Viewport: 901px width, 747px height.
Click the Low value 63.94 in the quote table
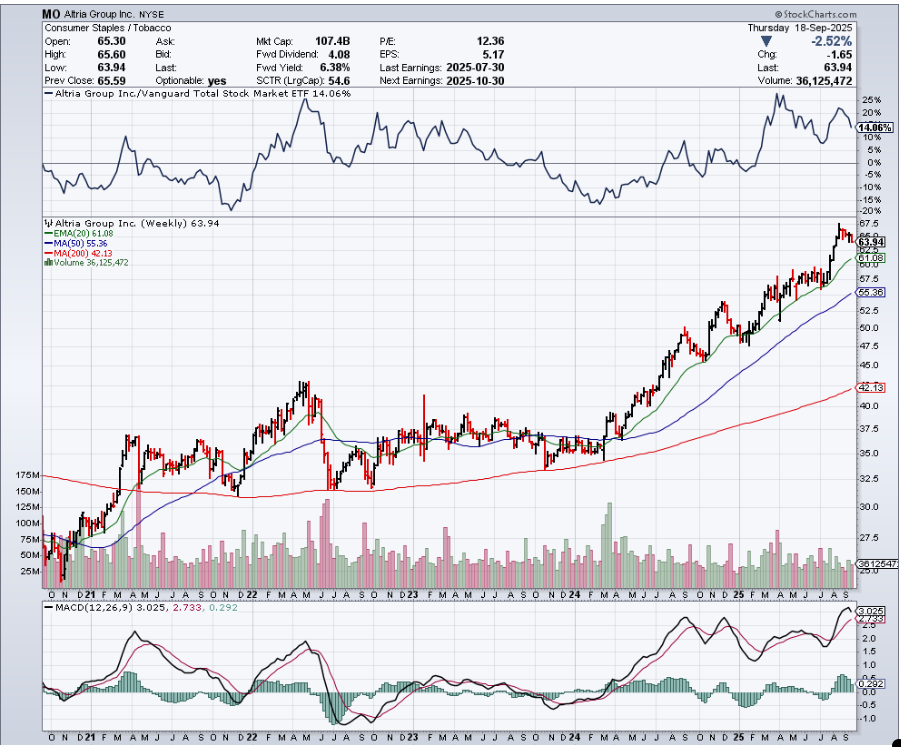(111, 68)
